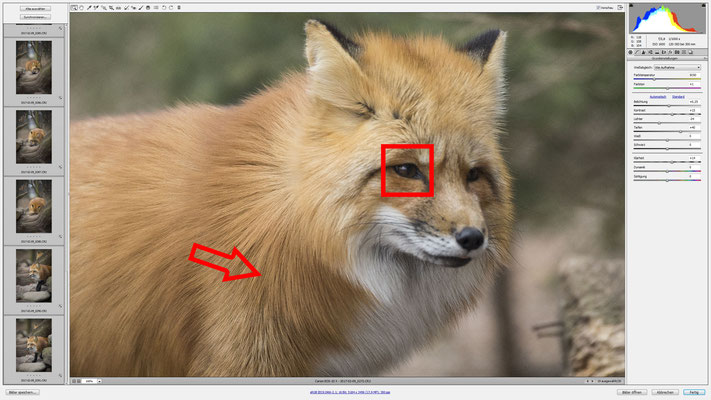Screen dimensions: 711x400
Task: Click the Fertig button
Action: coord(694,392)
